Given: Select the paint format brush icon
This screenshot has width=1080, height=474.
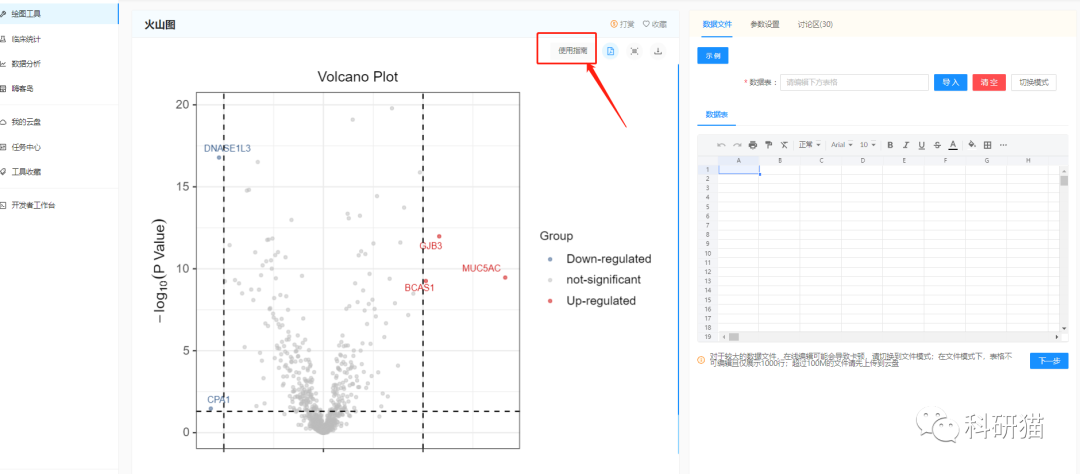Looking at the screenshot, I should click(769, 145).
